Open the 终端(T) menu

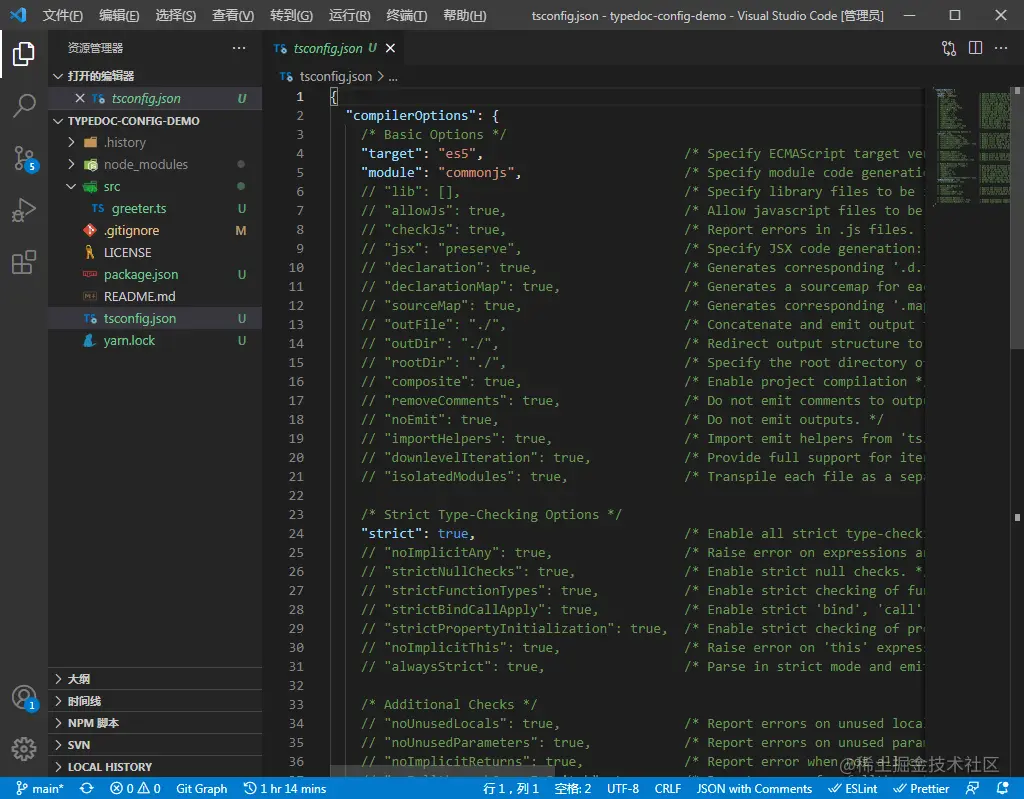[406, 16]
